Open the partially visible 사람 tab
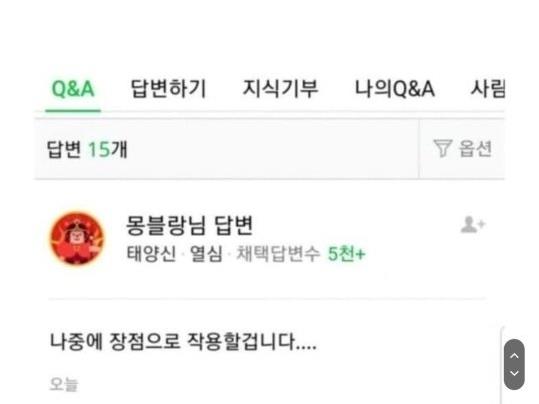The width and height of the screenshot is (539, 404). (488, 89)
